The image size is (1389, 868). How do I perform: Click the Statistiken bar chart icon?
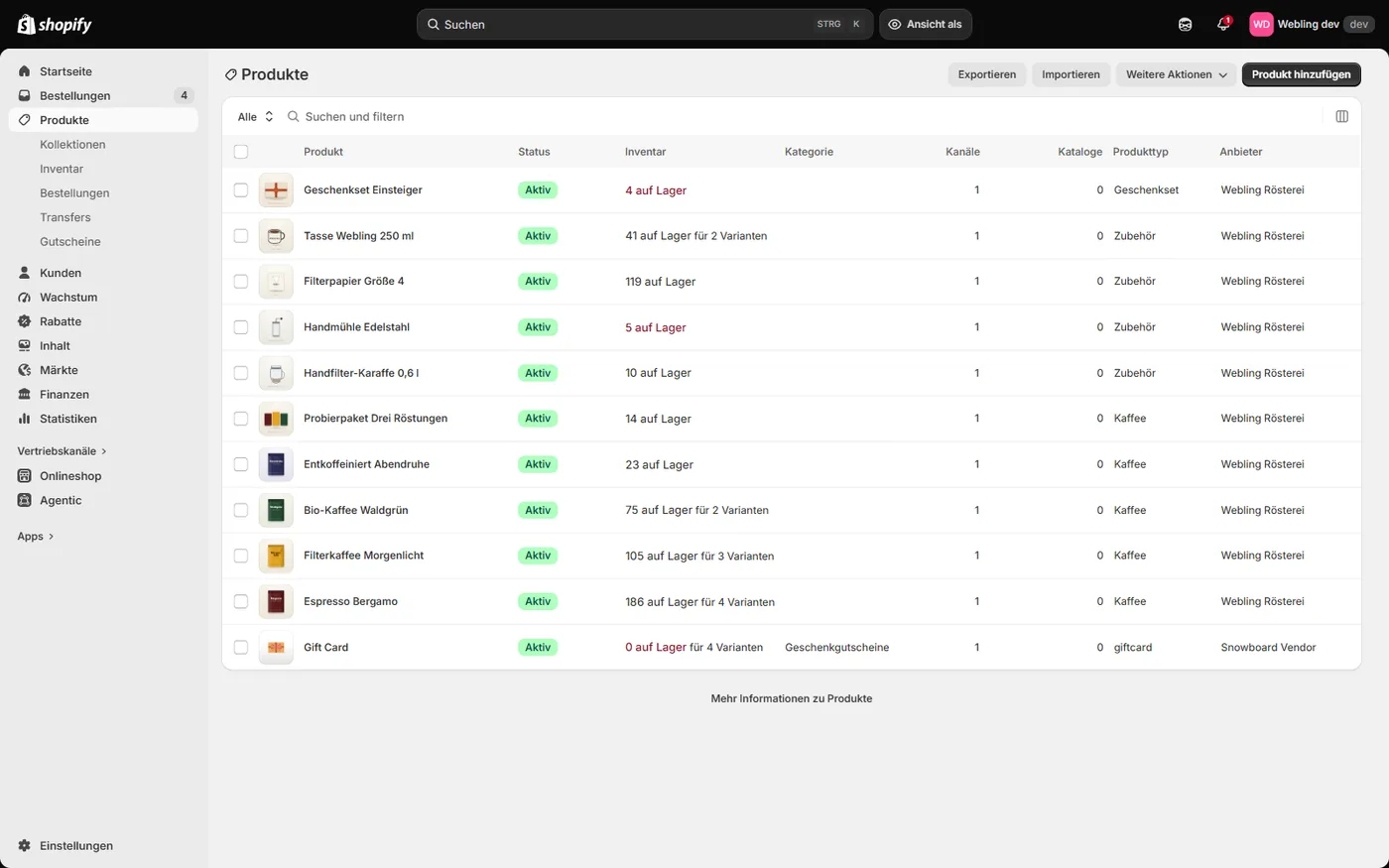click(x=25, y=419)
